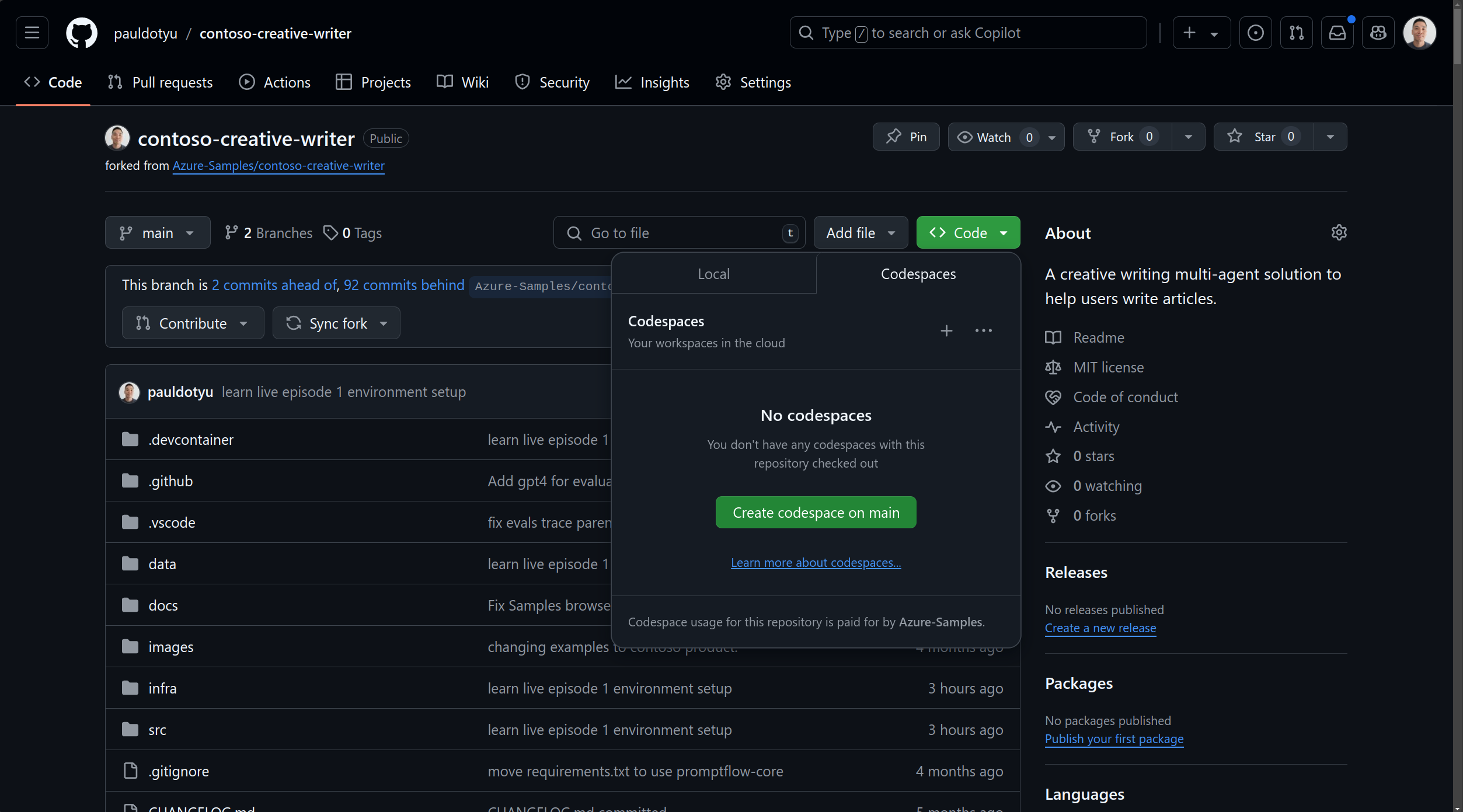
Task: Follow Learn more about codespaces link
Action: point(816,562)
